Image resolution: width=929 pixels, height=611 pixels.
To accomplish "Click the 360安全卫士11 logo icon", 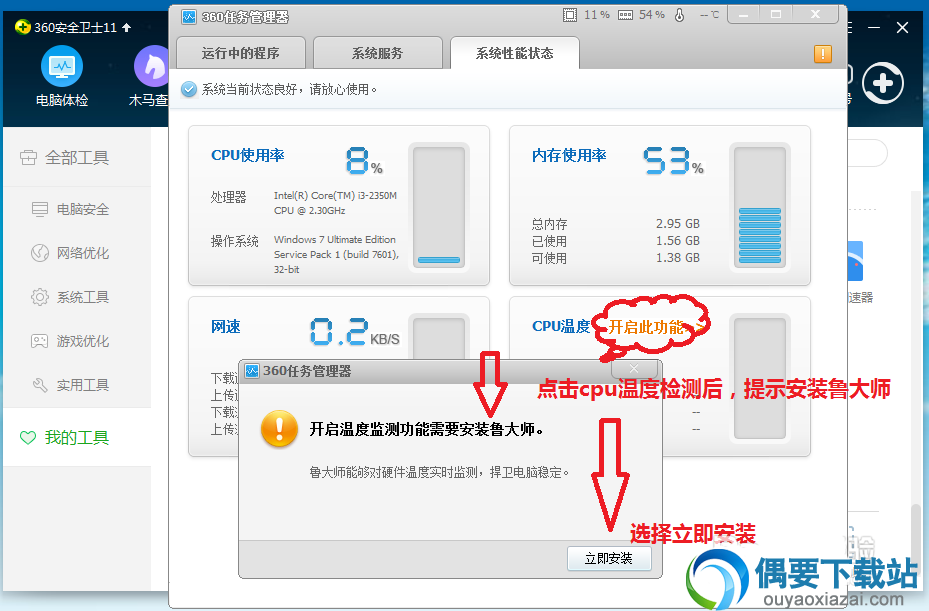I will [x=22, y=27].
